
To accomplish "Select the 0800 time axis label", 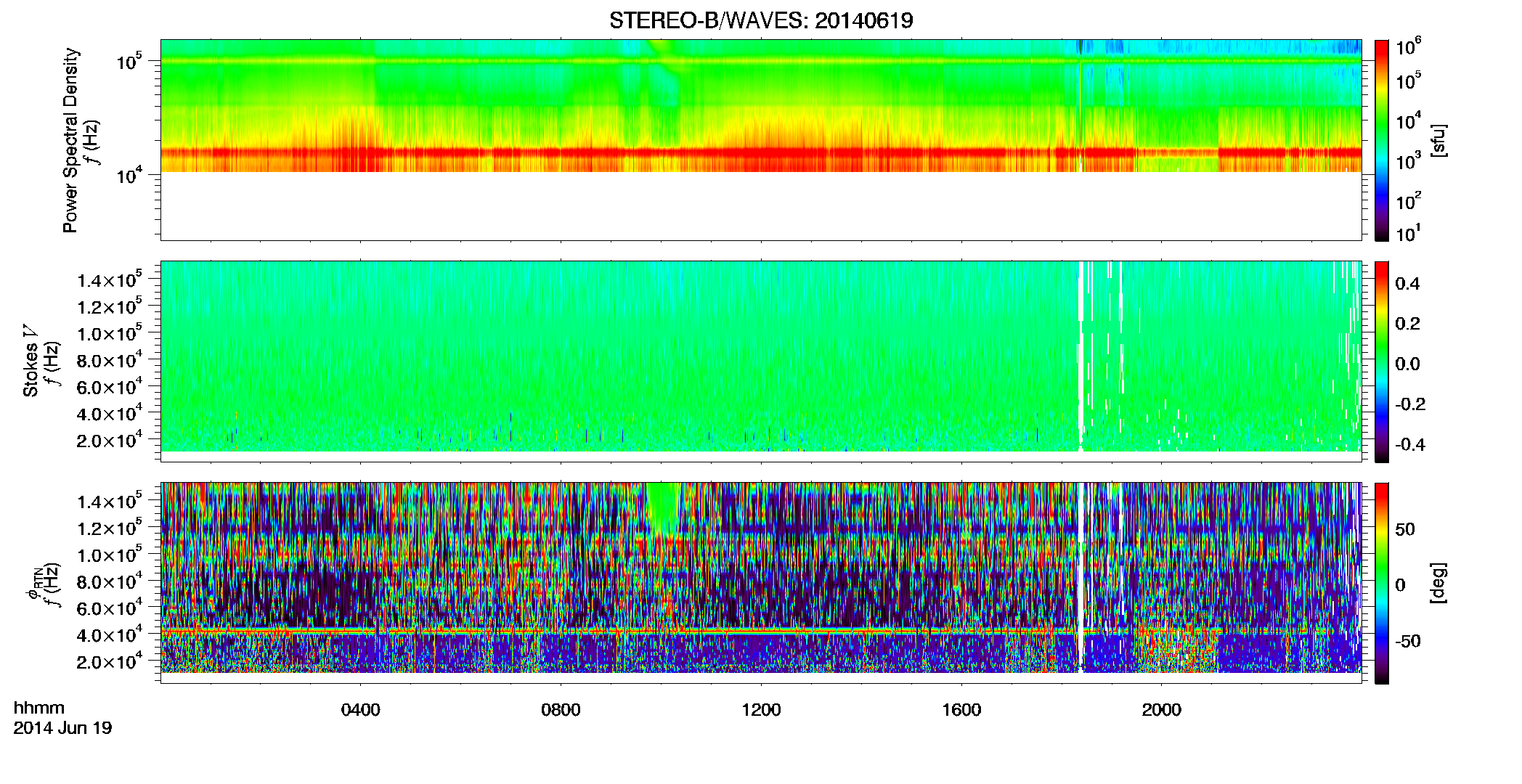I will click(561, 710).
